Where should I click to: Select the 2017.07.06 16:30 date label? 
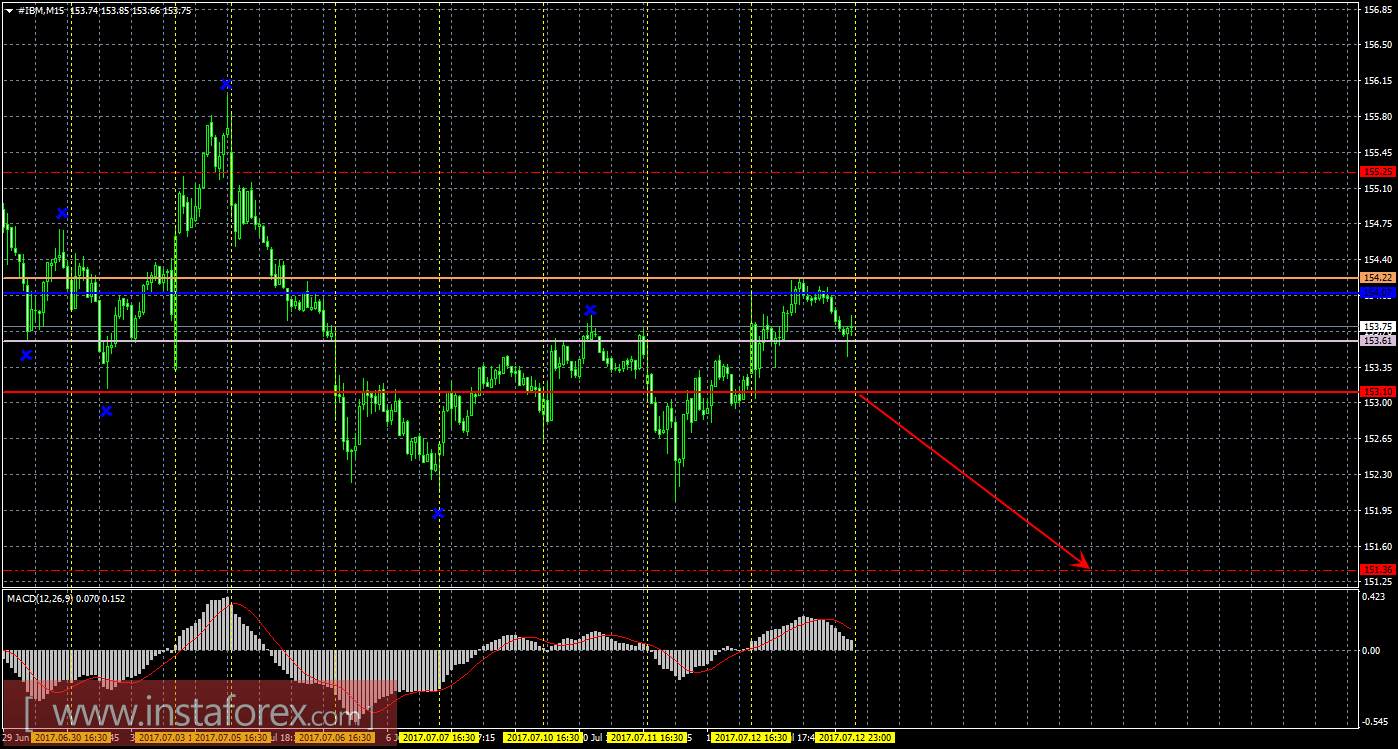click(336, 738)
